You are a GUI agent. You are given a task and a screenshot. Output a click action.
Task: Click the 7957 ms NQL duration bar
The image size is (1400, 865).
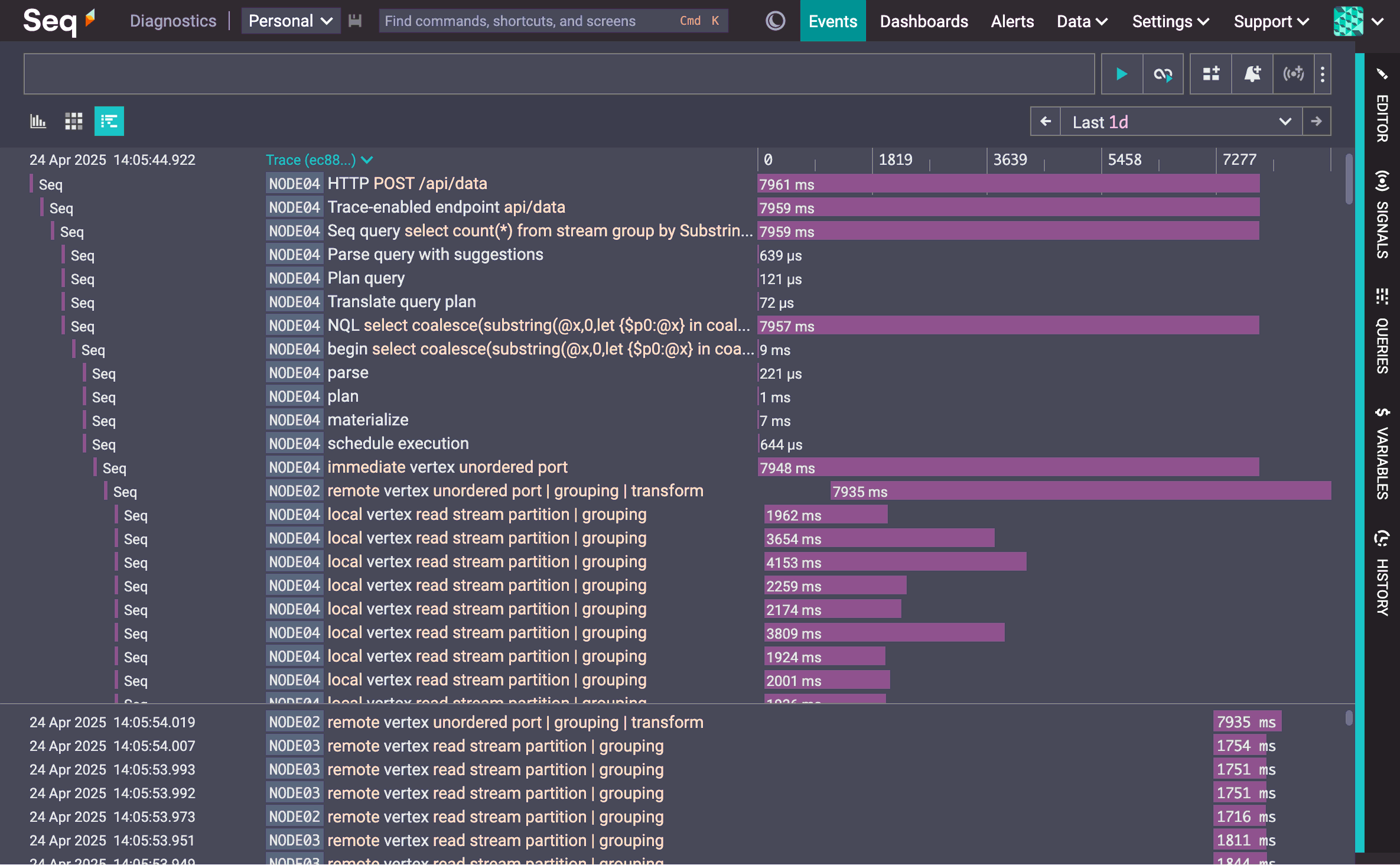click(x=1008, y=326)
